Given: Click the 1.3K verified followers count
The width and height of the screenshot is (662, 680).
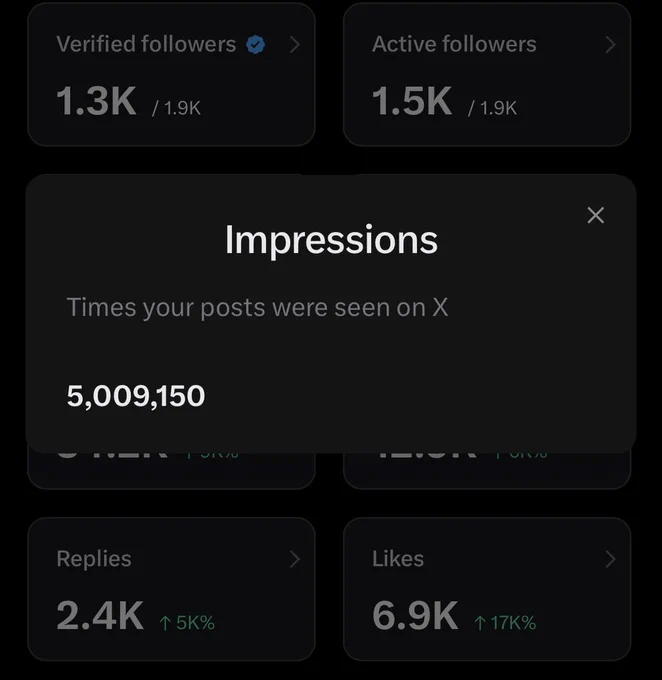Looking at the screenshot, I should pos(96,101).
